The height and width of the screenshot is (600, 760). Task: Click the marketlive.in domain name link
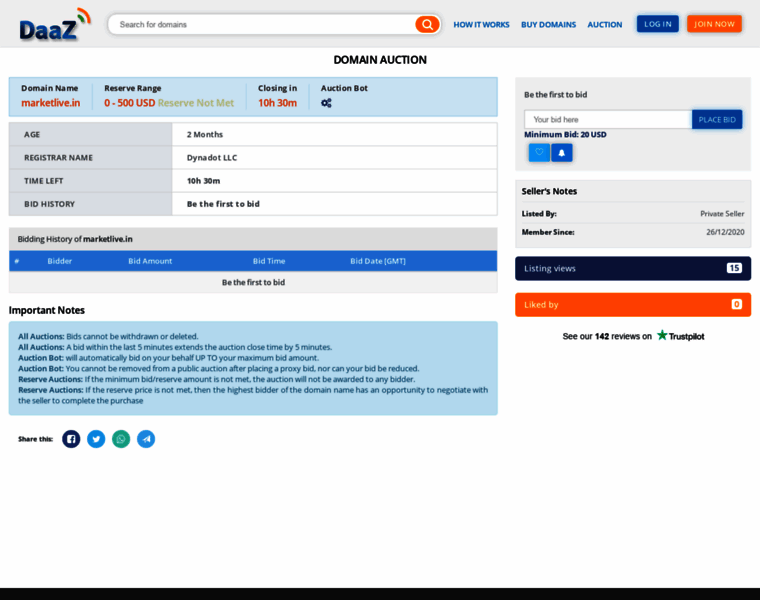50,103
